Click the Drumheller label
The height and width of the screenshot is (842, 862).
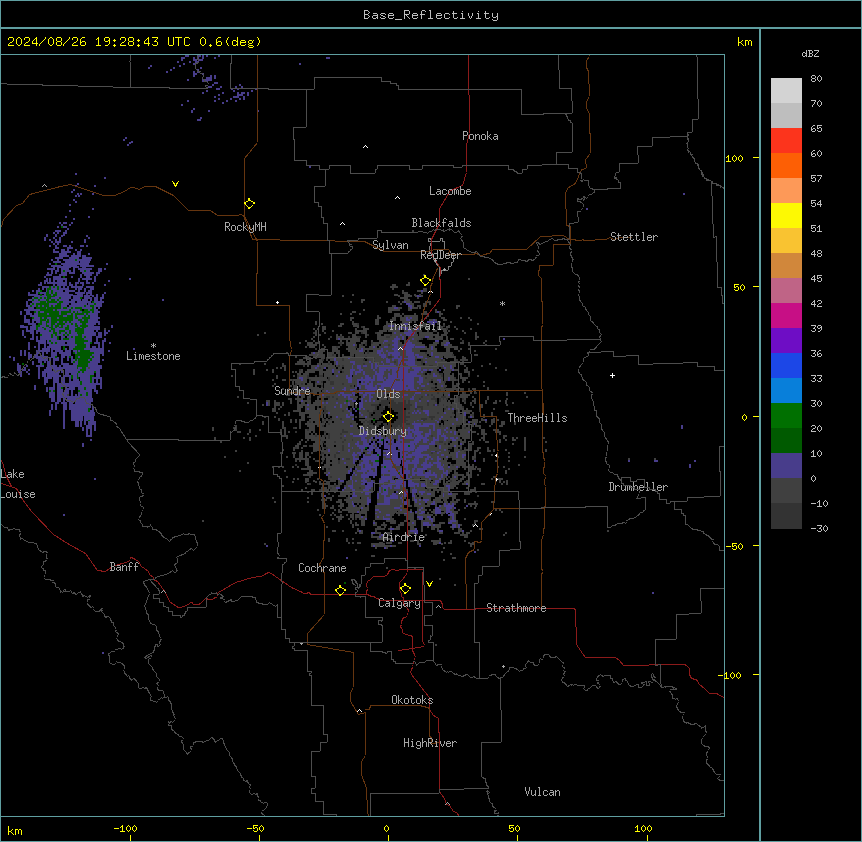[x=638, y=487]
